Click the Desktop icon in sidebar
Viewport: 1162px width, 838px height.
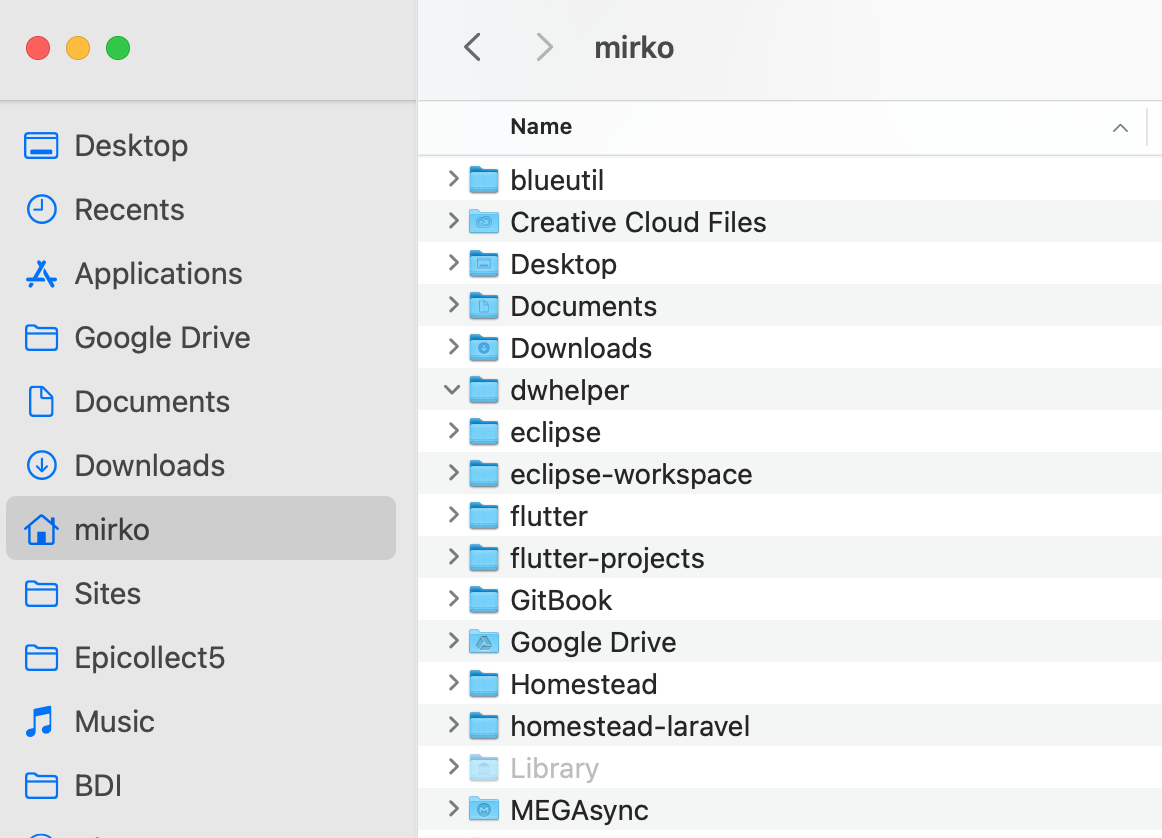[41, 146]
